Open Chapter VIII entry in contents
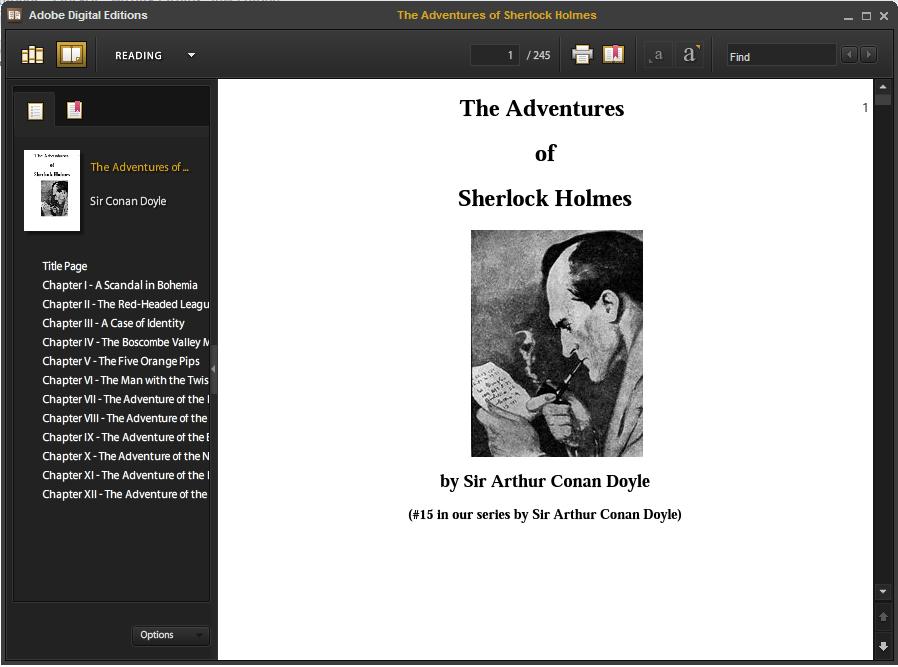The image size is (898, 667). [125, 418]
